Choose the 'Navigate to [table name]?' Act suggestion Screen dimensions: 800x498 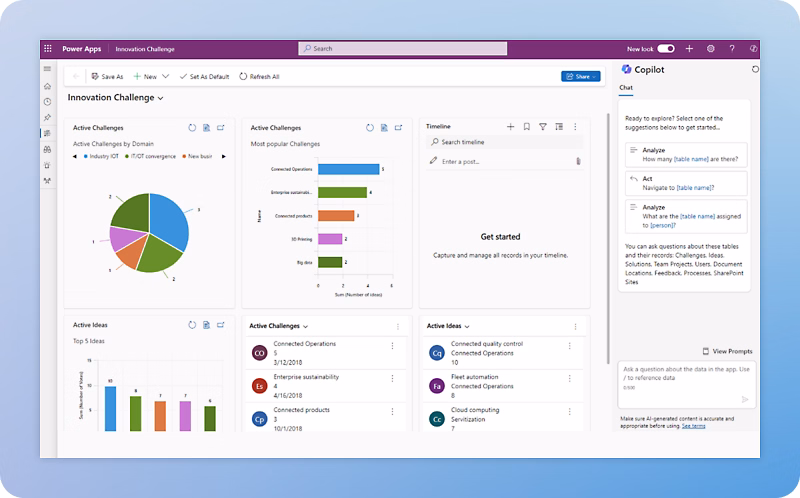click(x=686, y=183)
